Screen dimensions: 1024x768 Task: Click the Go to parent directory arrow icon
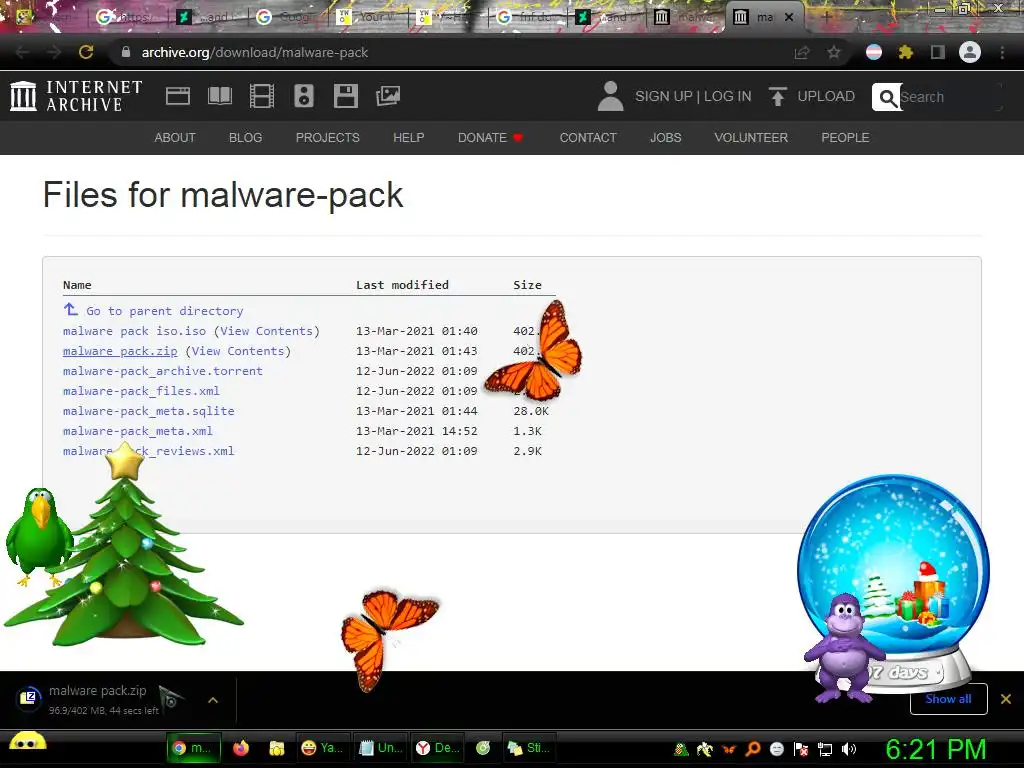coord(71,309)
